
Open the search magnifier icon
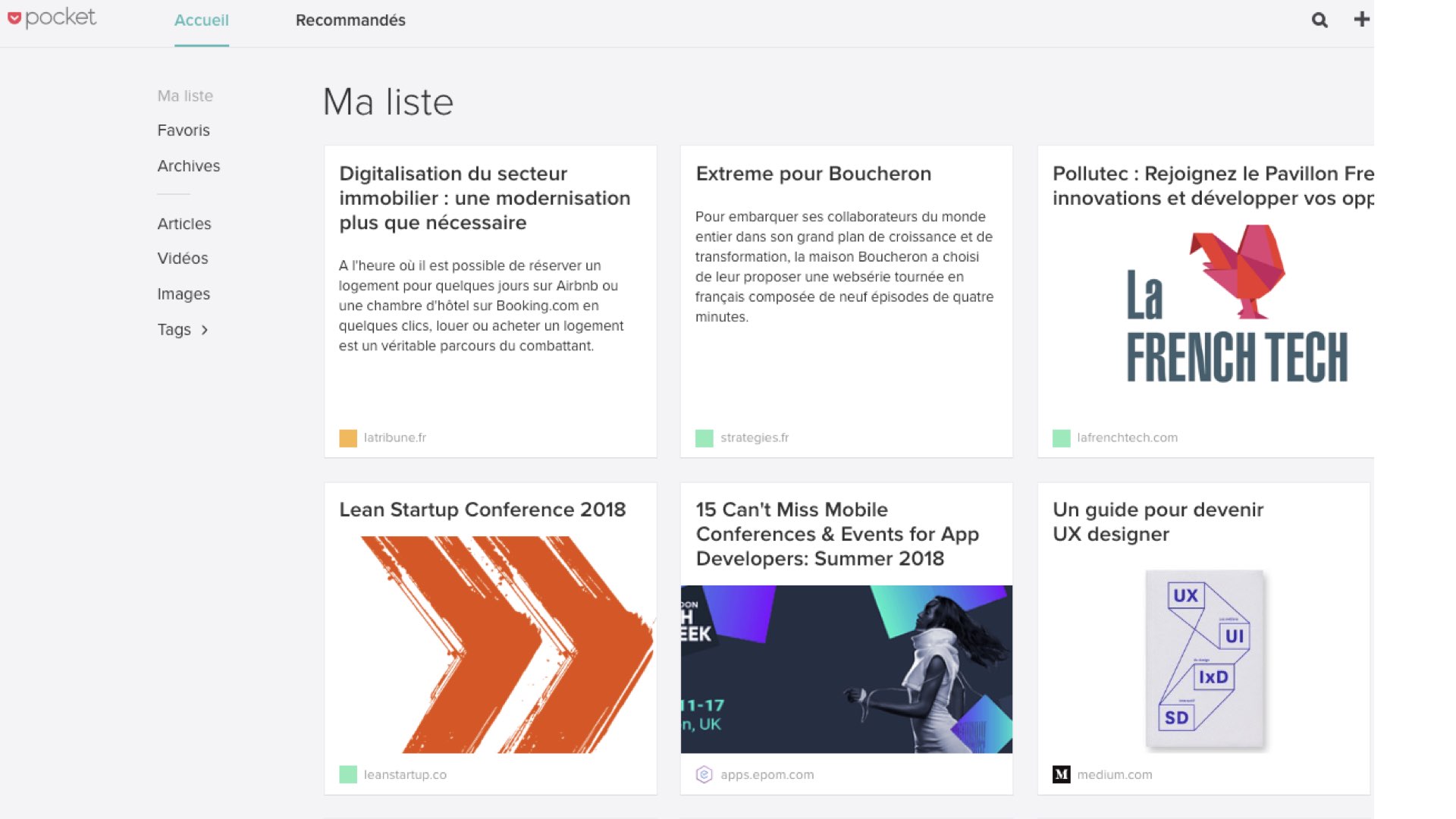click(1319, 20)
